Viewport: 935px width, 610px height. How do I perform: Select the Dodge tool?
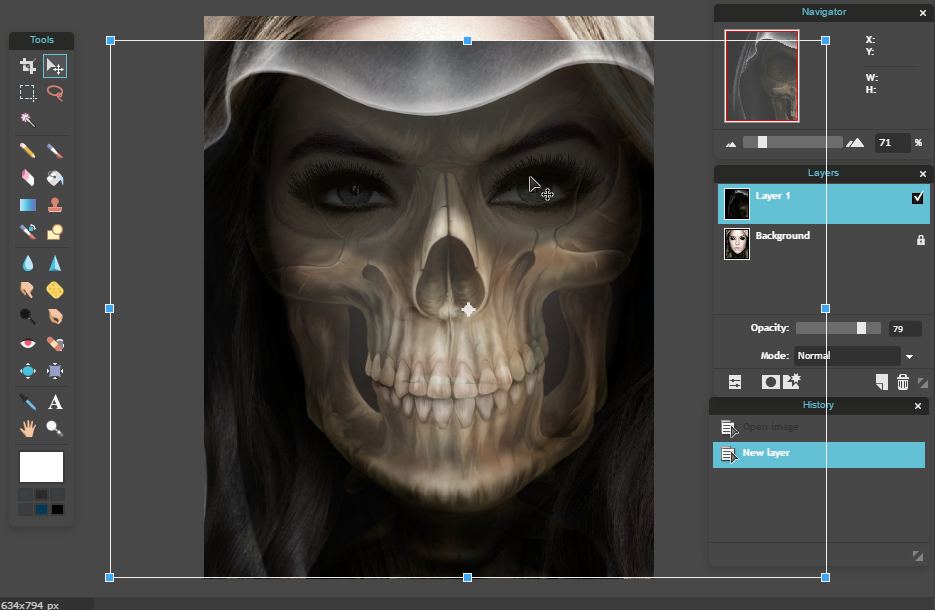[27, 316]
